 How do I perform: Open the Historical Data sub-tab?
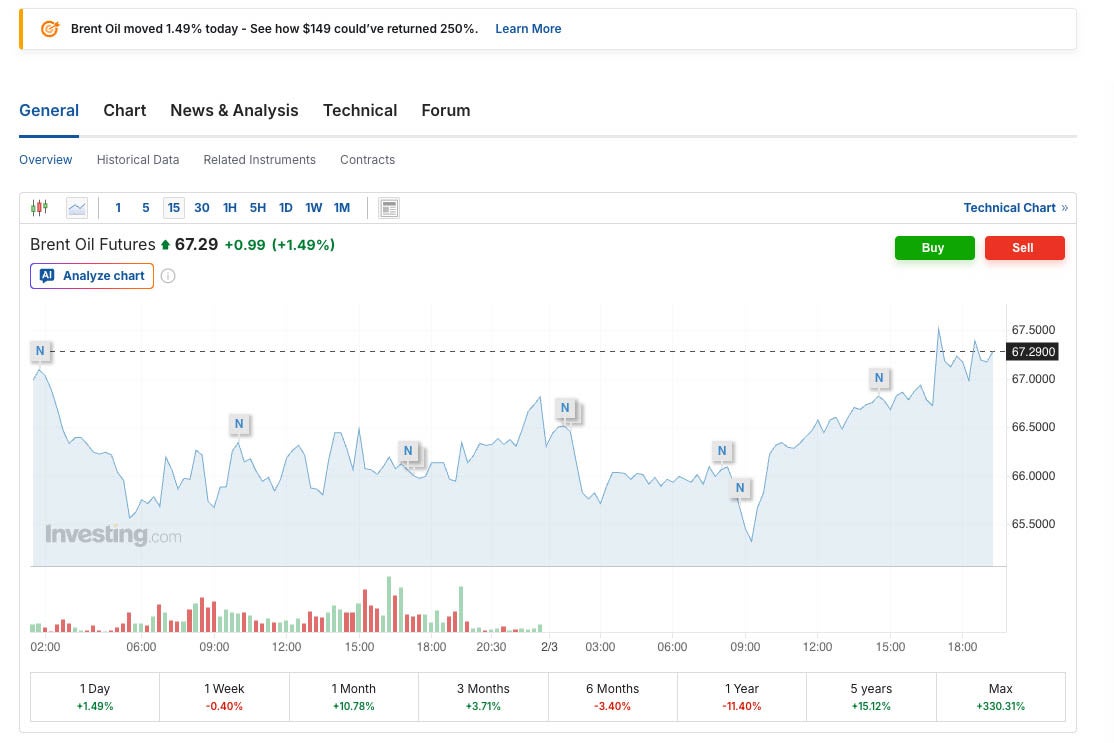point(138,160)
